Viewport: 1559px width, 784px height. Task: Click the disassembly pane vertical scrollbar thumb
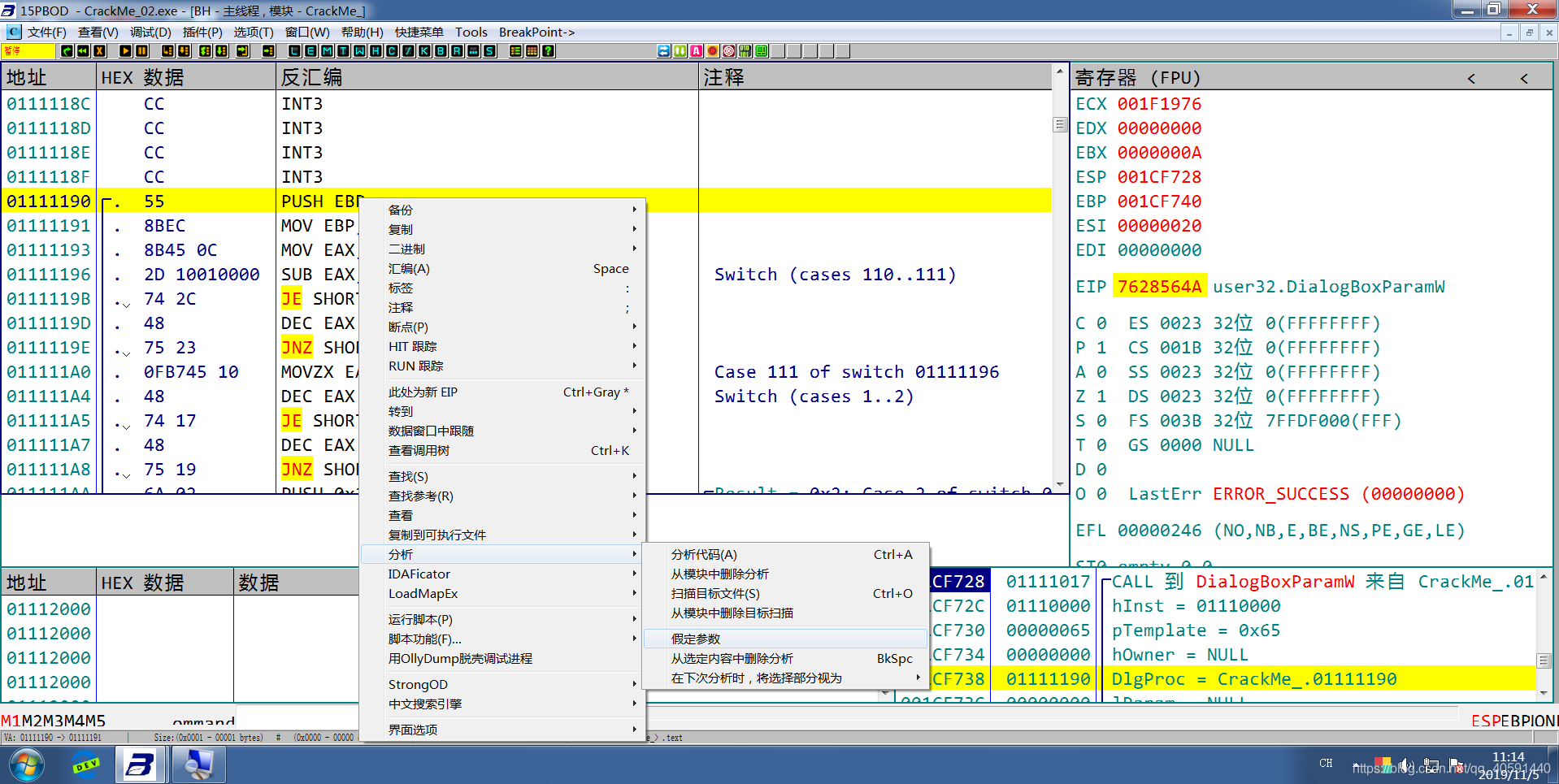coord(1059,124)
